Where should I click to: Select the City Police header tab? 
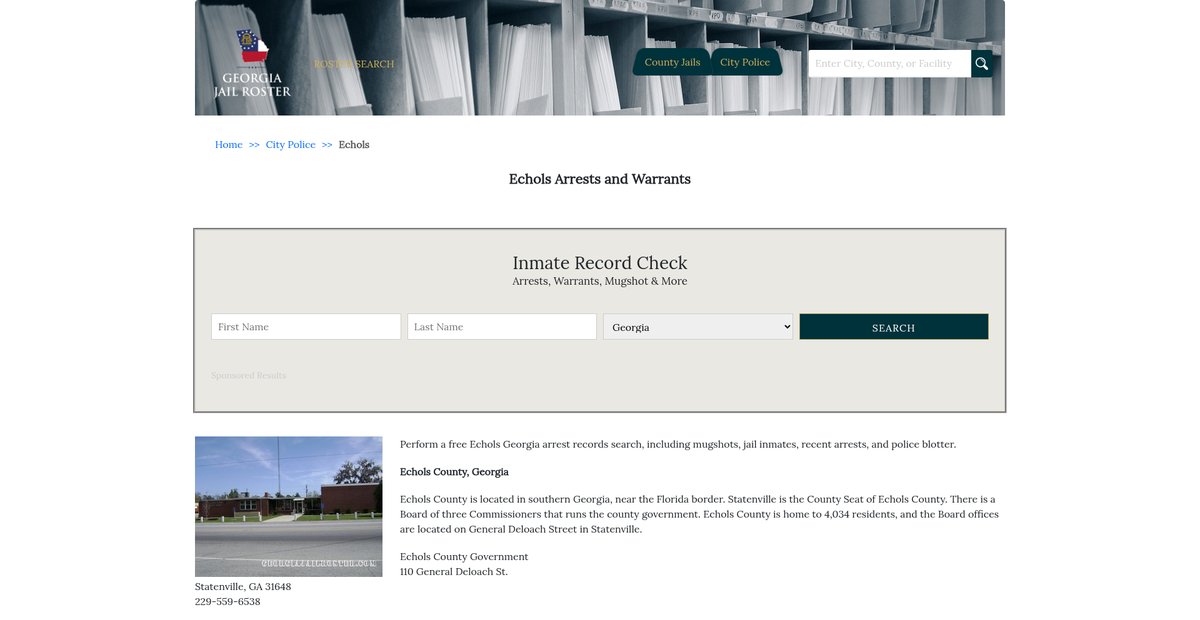point(745,62)
